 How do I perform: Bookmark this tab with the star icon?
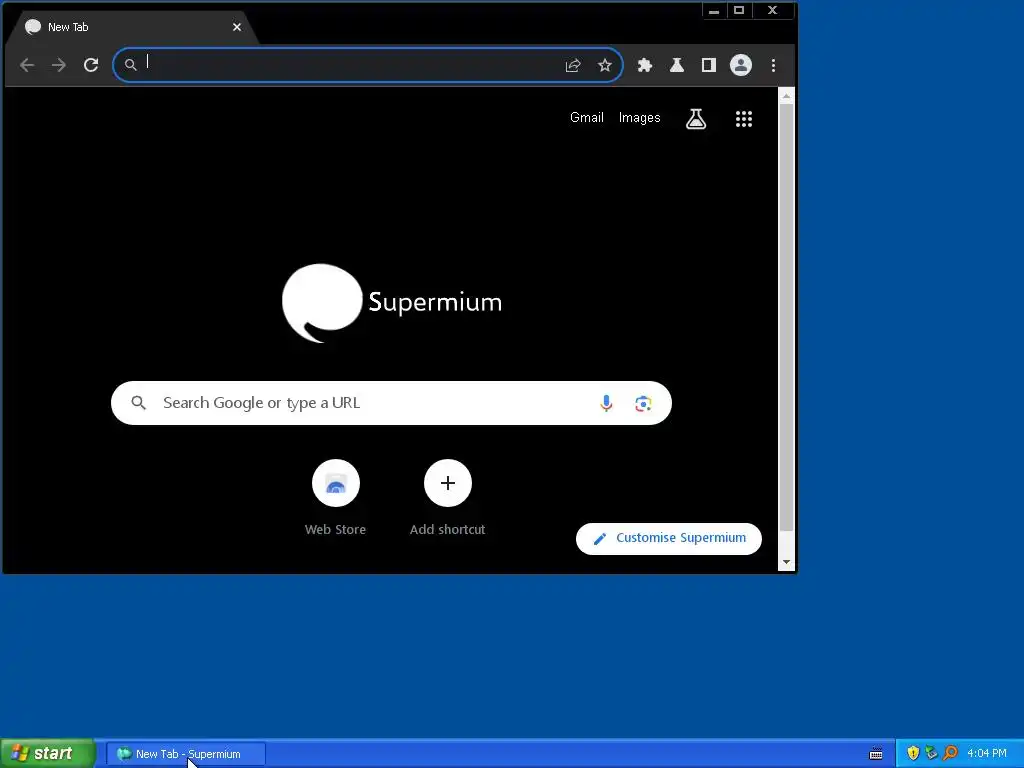click(x=605, y=65)
